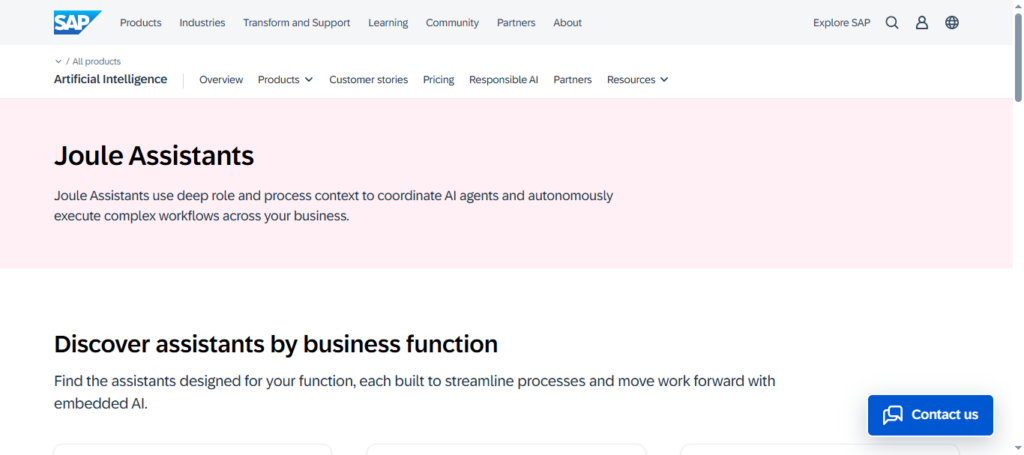Click the Joule Assistants heading
The image size is (1024, 455).
(153, 156)
